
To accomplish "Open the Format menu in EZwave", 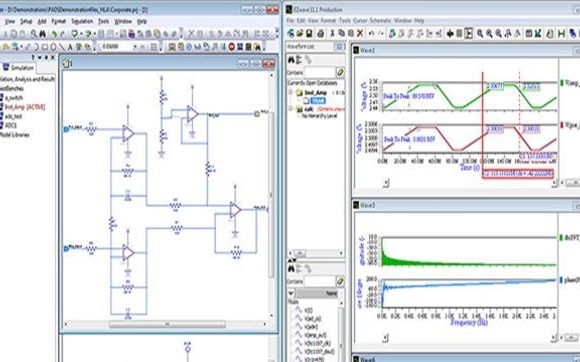I will [x=328, y=21].
